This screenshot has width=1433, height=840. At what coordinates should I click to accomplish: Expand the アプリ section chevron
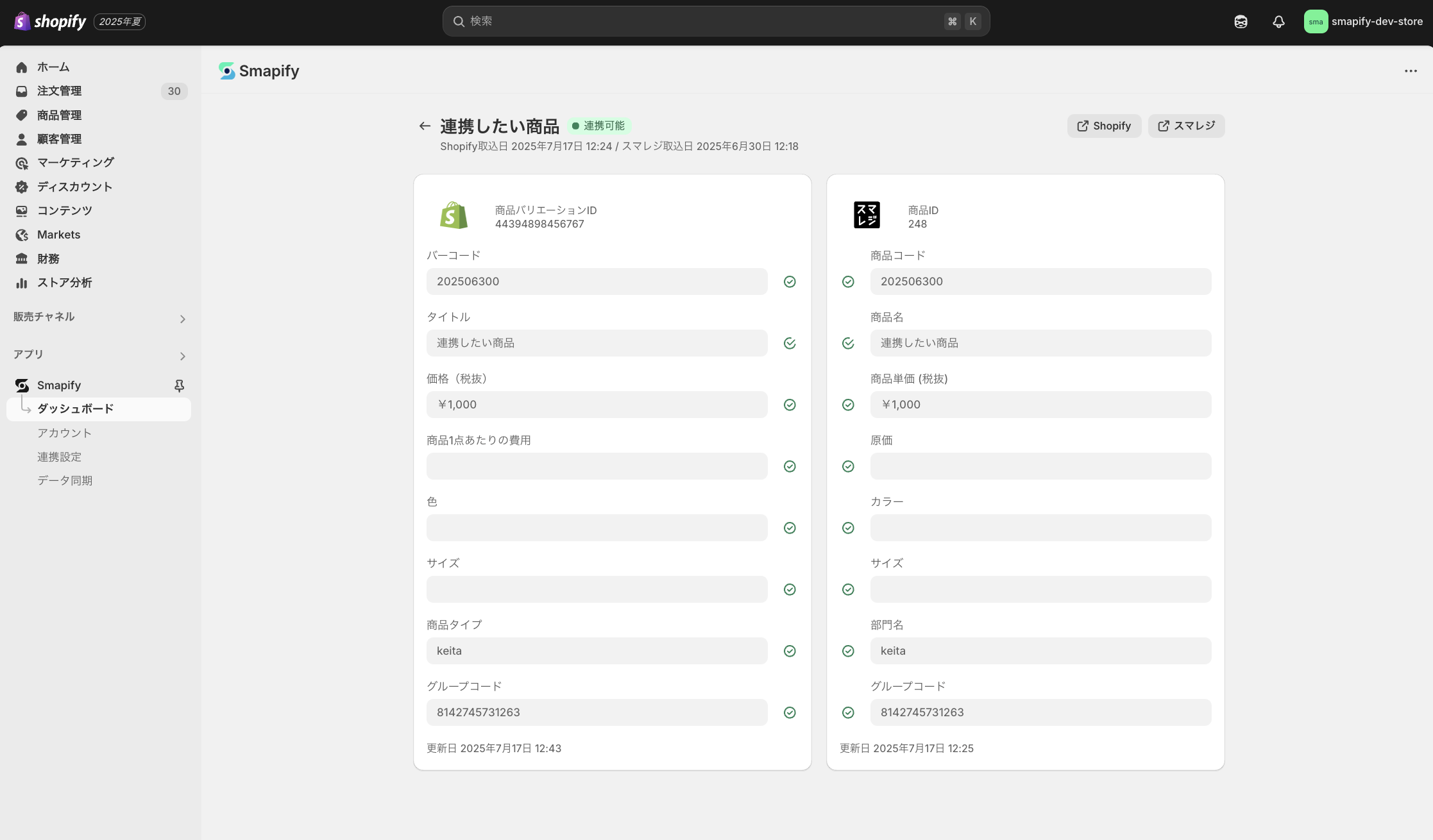click(183, 356)
